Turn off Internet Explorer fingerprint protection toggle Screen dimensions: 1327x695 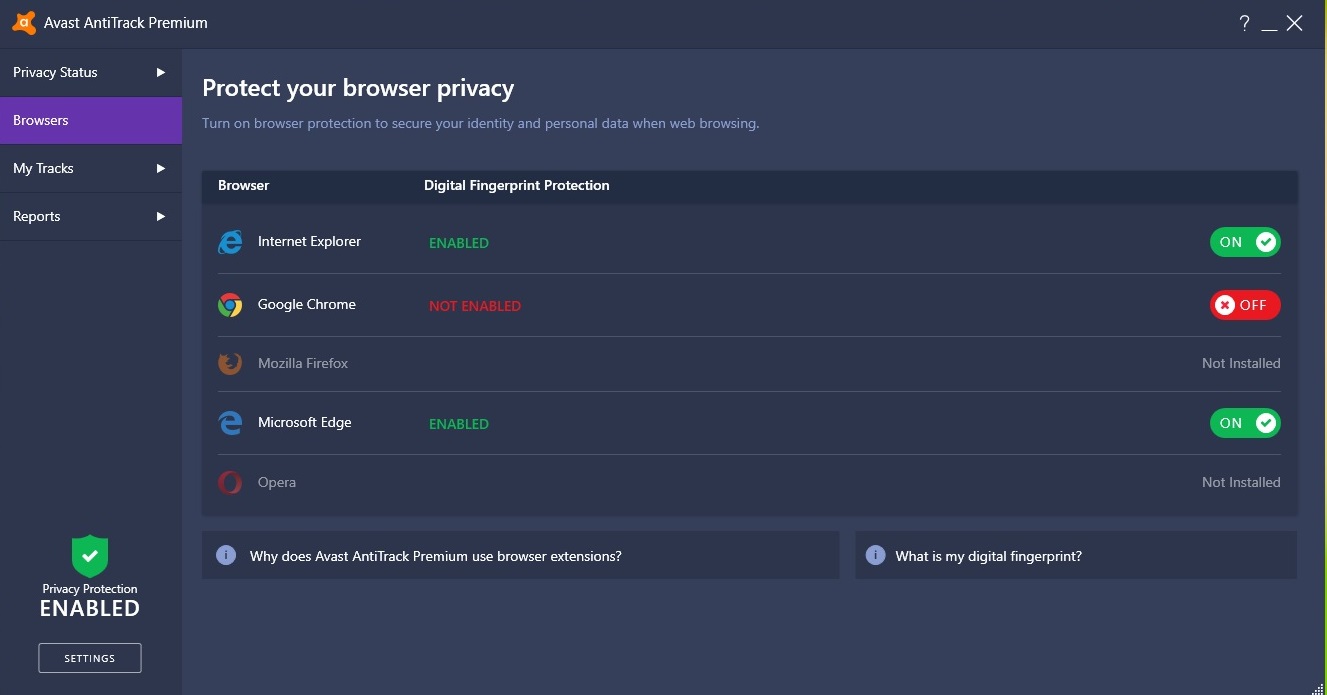(1245, 242)
